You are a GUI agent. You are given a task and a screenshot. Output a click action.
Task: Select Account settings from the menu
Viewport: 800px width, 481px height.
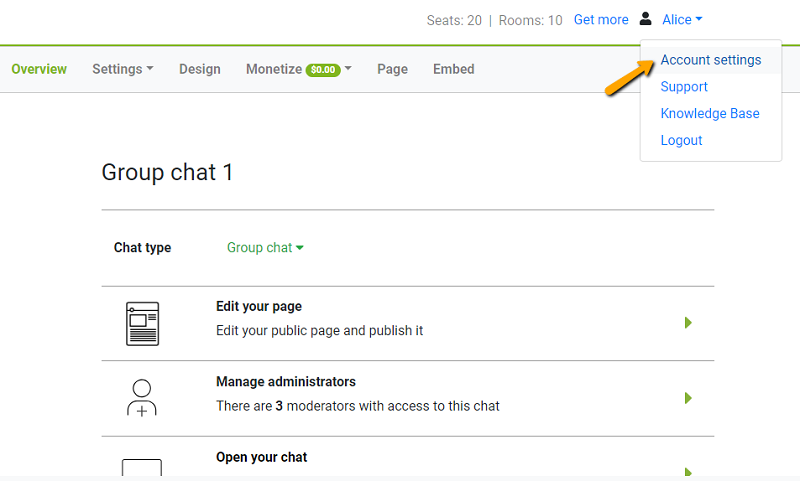(710, 60)
